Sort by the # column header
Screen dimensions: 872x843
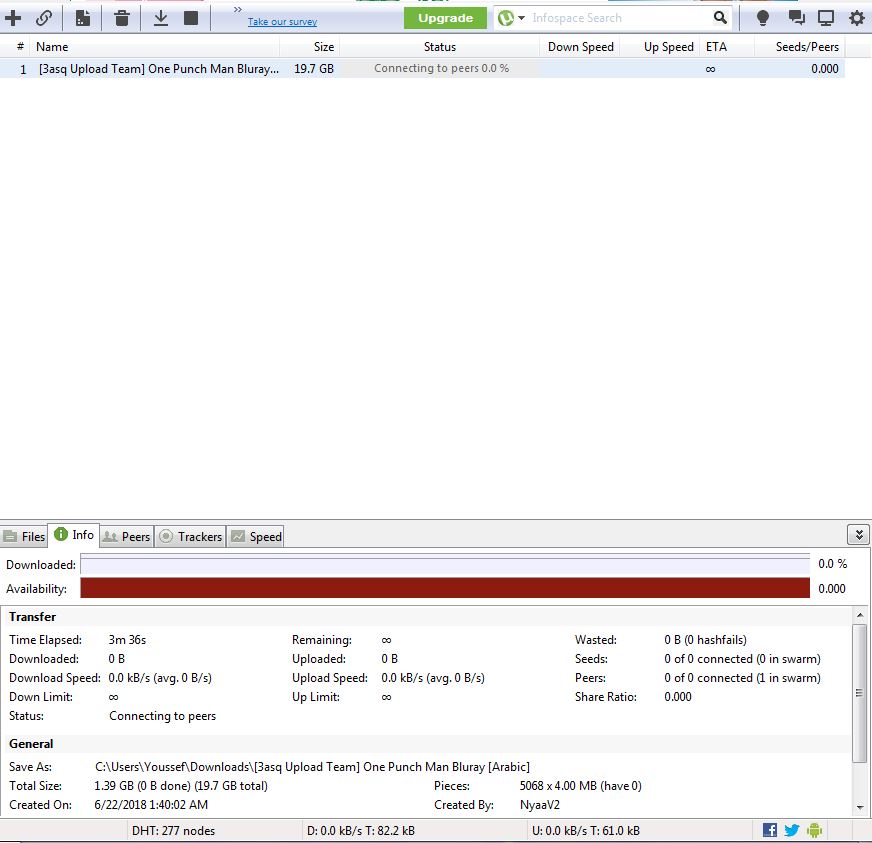click(x=20, y=47)
